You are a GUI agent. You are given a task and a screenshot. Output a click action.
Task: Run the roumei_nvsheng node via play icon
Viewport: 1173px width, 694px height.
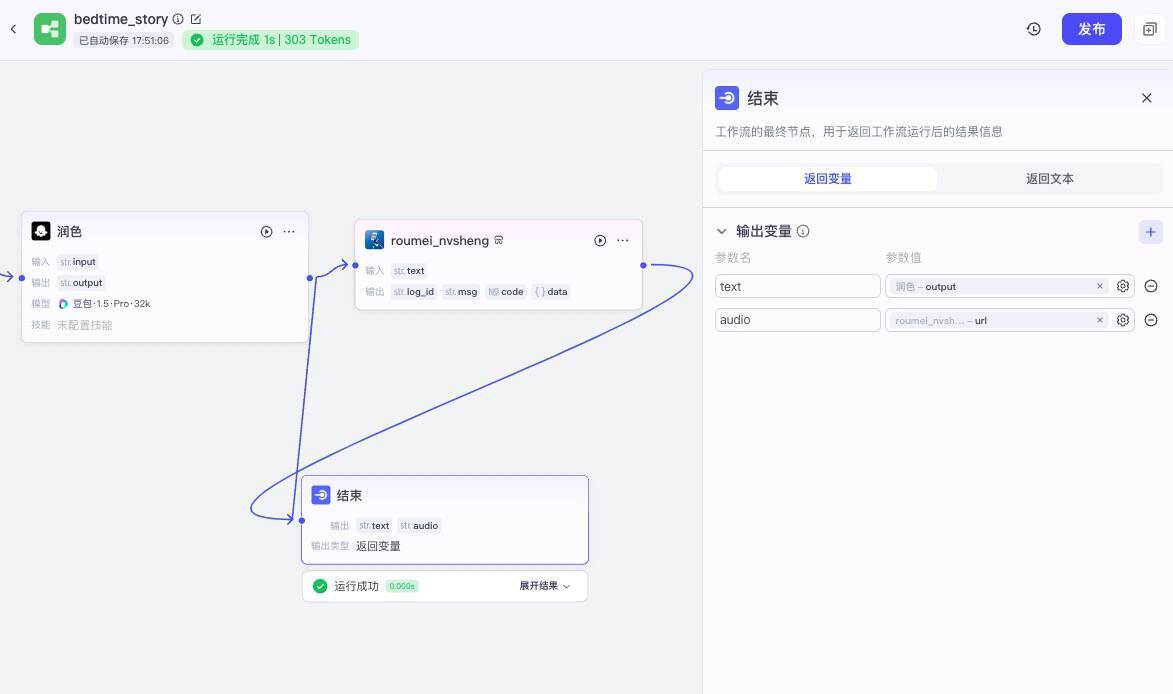coord(600,240)
